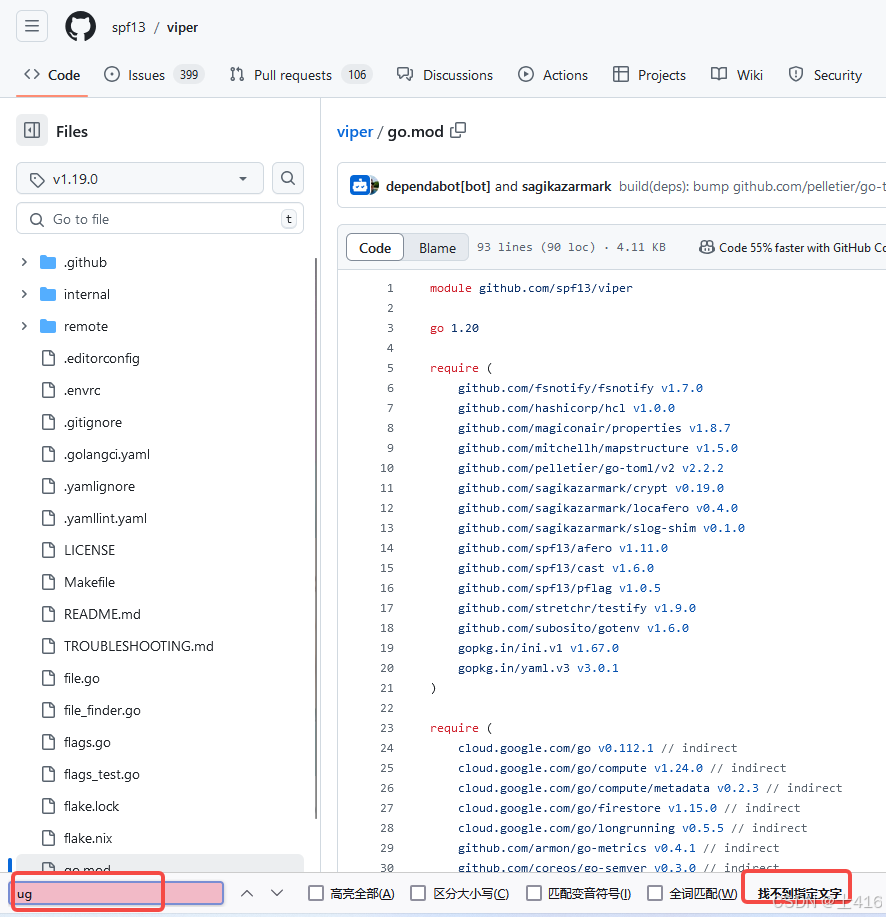Tick the 全词匹配(W) whole words checkbox

(x=655, y=893)
